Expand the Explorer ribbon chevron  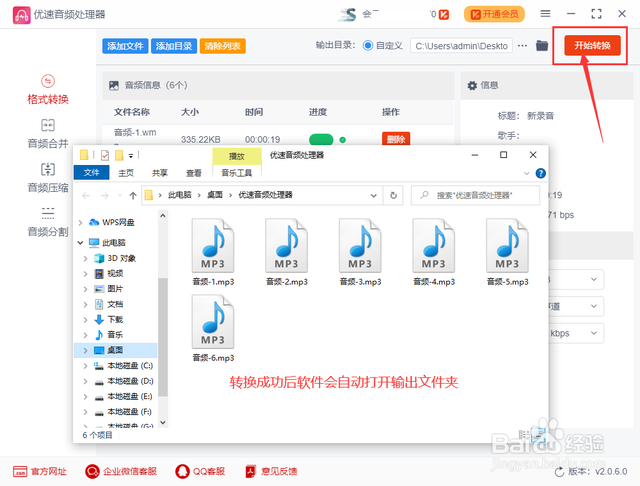coord(527,173)
